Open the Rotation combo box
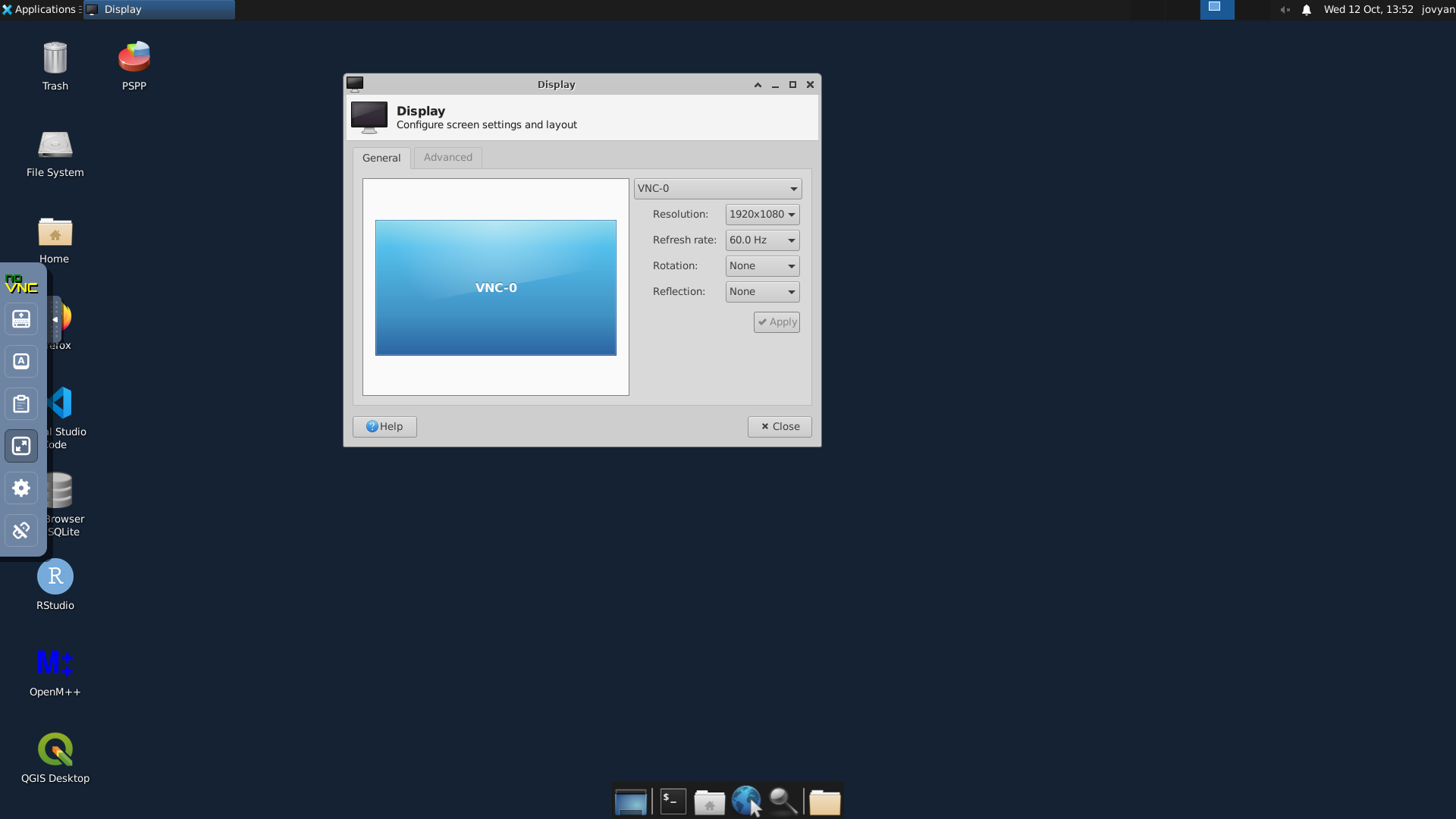The image size is (1456, 819). point(762,266)
